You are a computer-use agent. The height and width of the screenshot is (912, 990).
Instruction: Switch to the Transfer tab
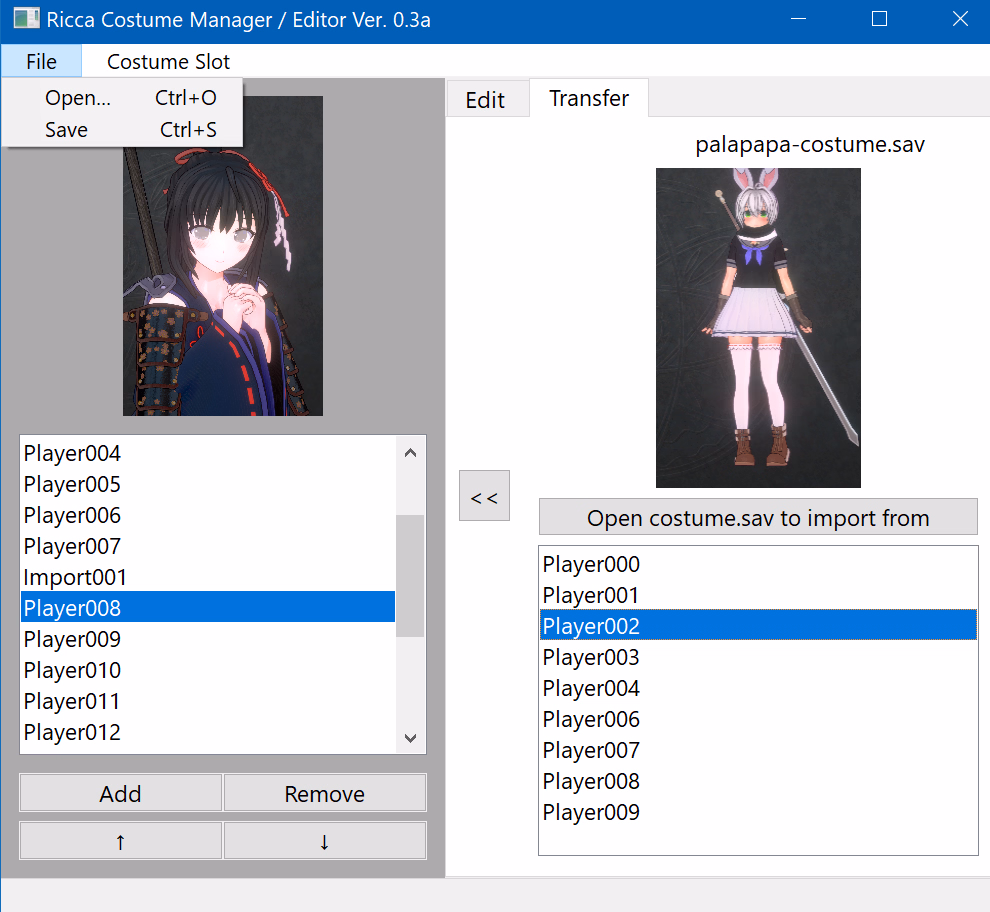coord(589,98)
